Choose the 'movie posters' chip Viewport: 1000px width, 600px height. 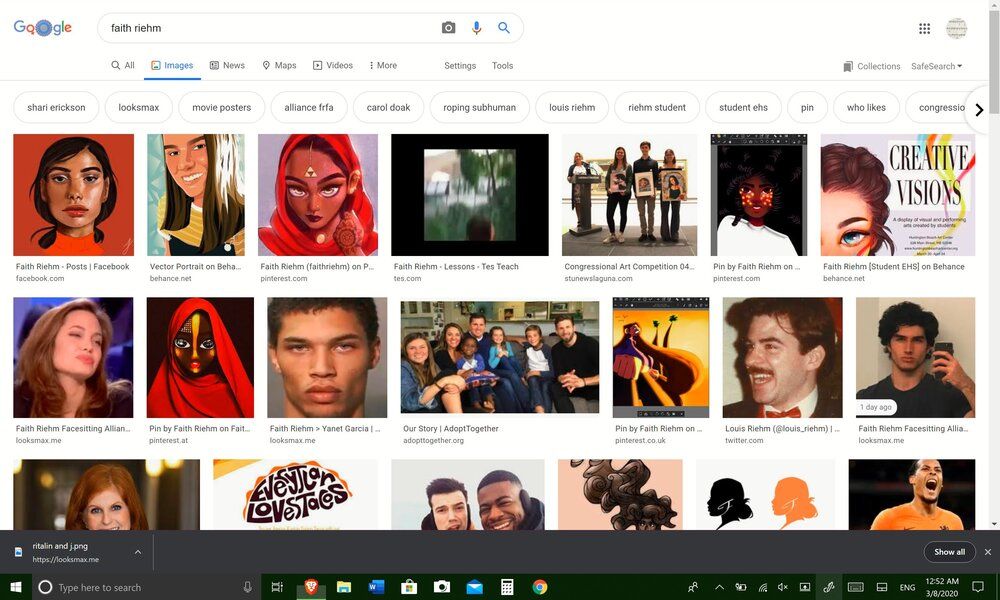pyautogui.click(x=221, y=108)
